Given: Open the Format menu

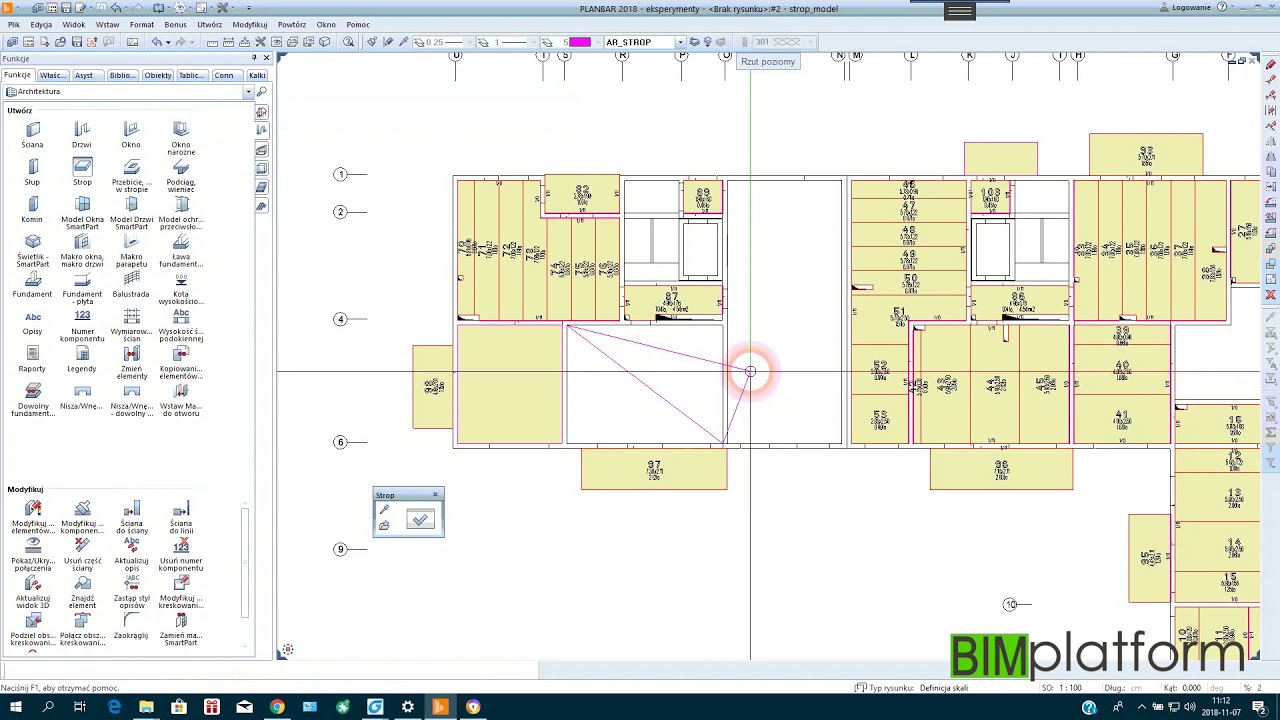Looking at the screenshot, I should tap(141, 25).
